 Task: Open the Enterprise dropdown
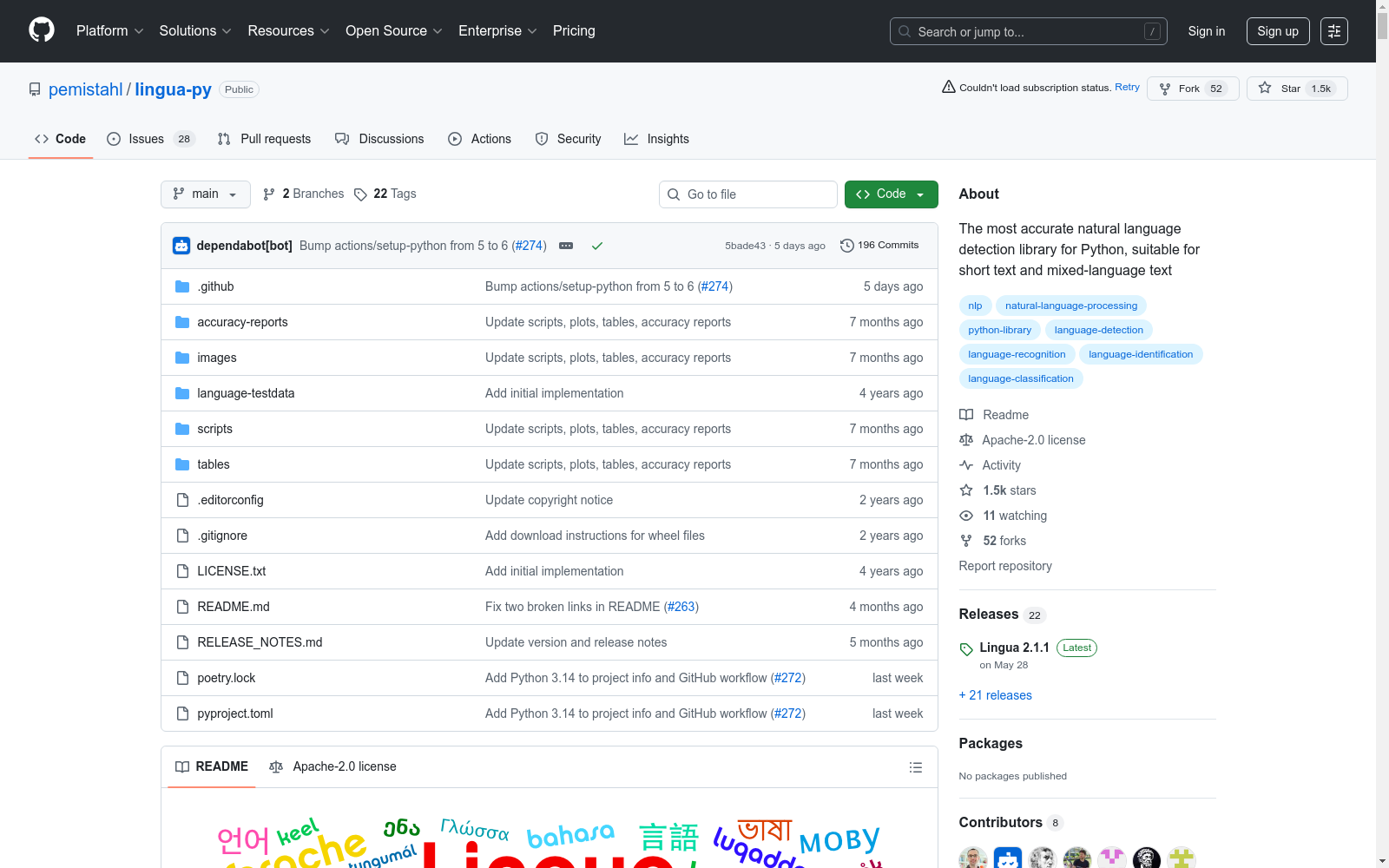coord(497,31)
